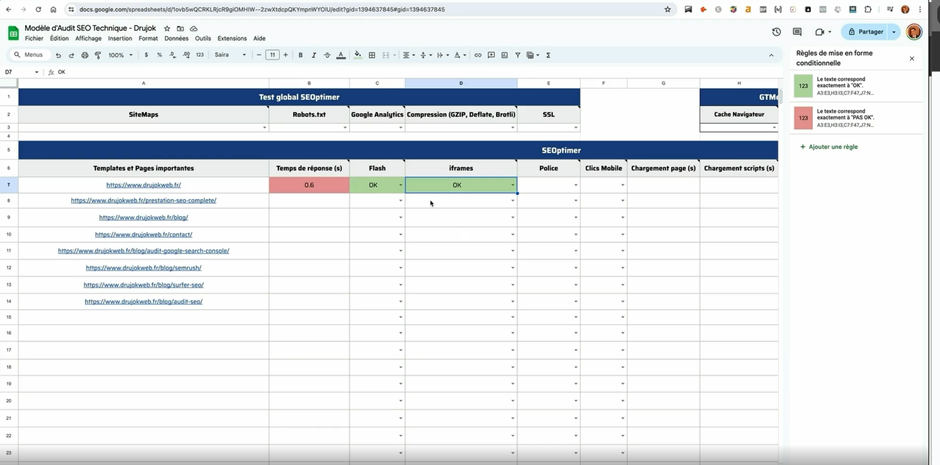Open dropdown arrow in iframes cell D7
This screenshot has width=940, height=465.
pyautogui.click(x=513, y=185)
